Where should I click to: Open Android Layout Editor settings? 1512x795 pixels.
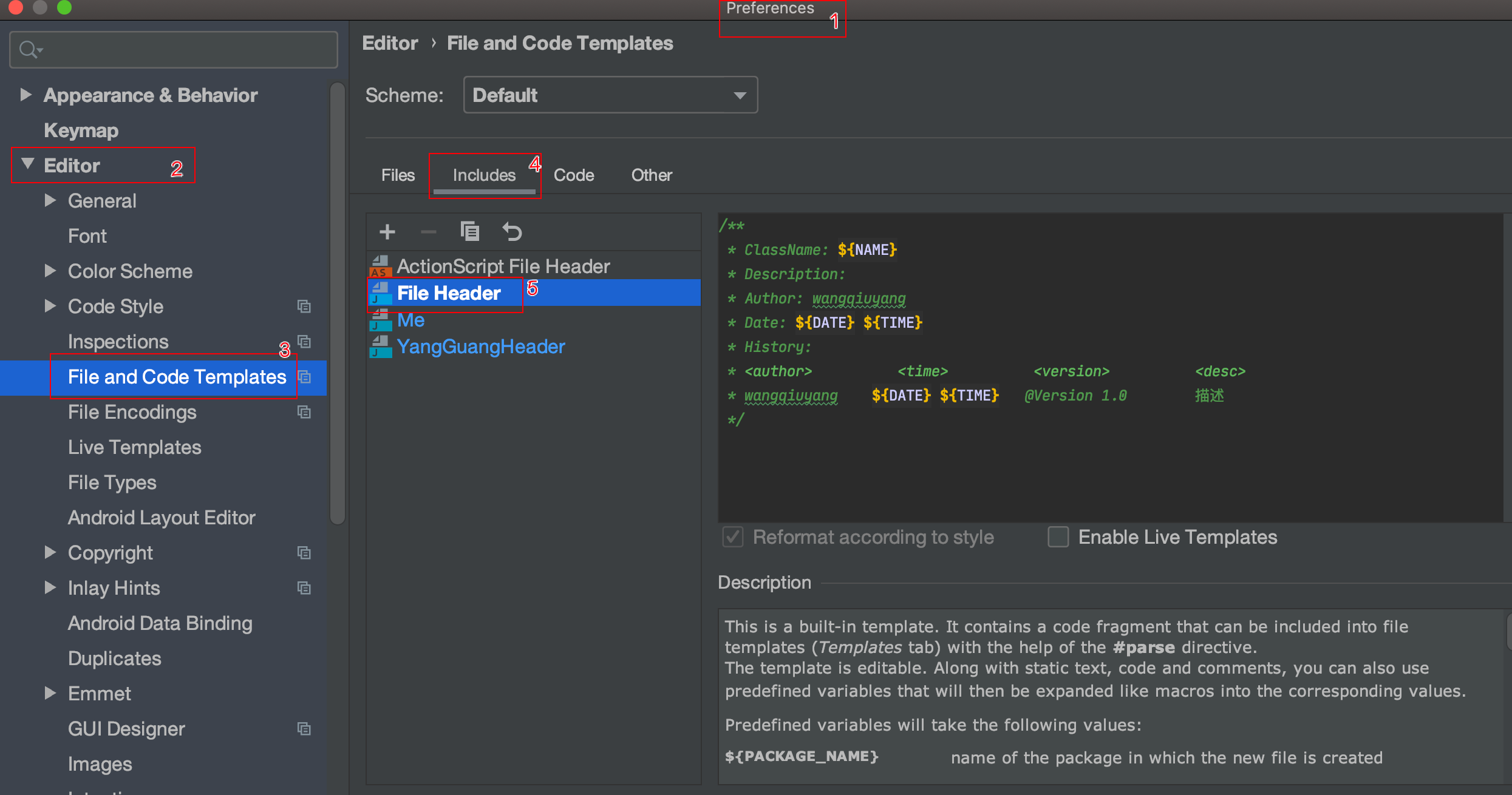(162, 518)
